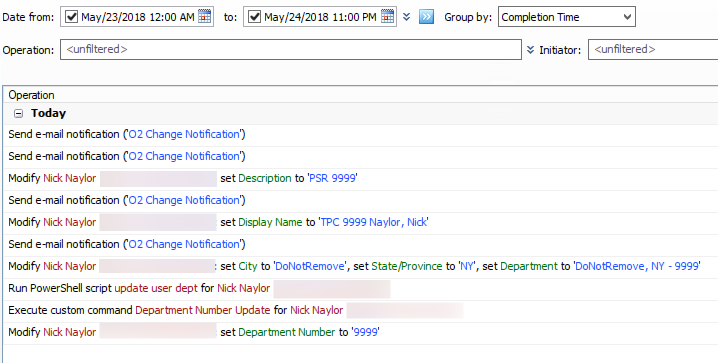Expand the date range options chevron

tap(407, 17)
